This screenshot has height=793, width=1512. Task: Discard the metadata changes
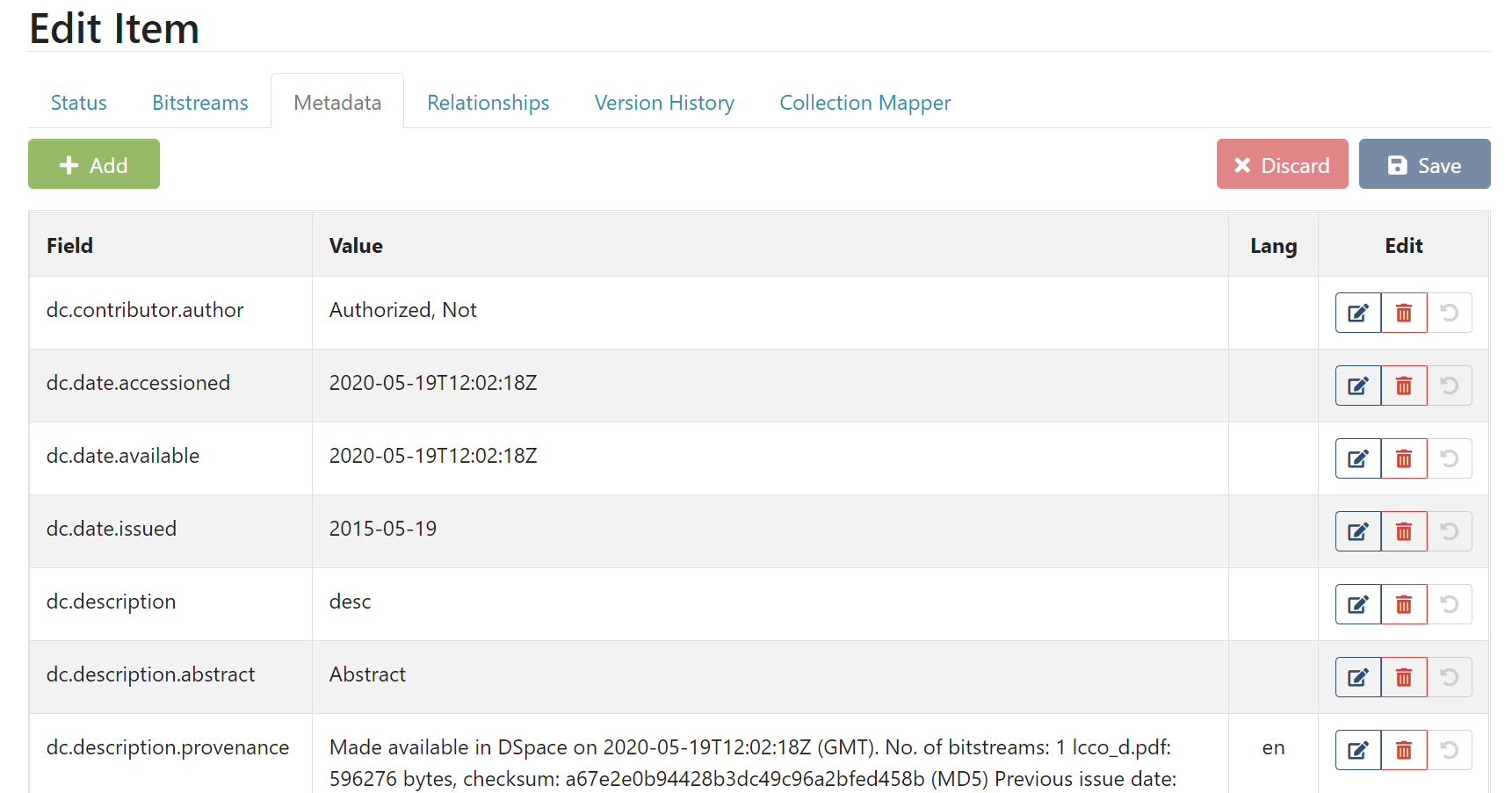coord(1281,164)
